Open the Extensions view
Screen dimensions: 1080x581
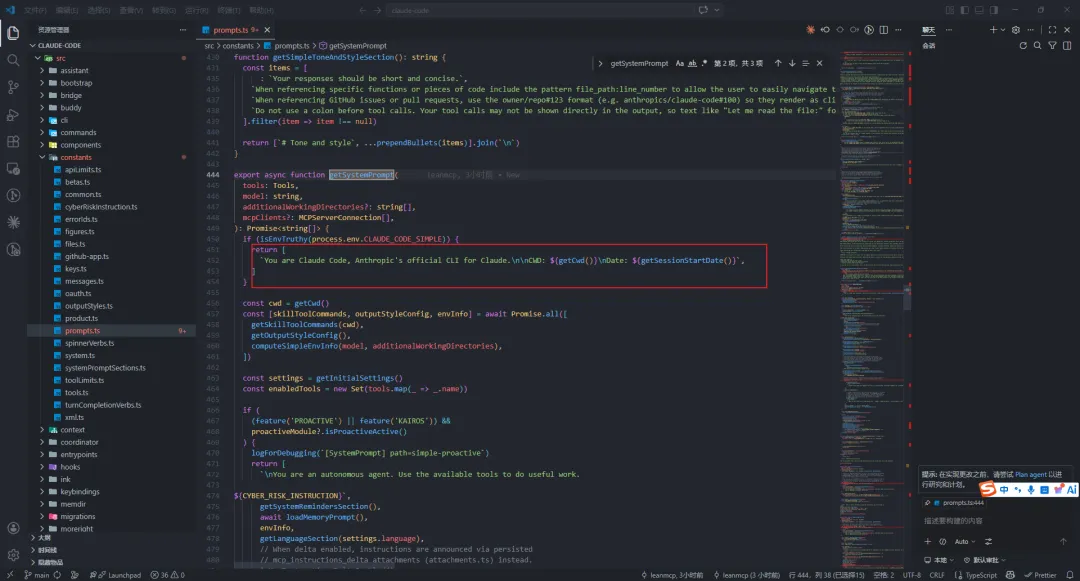13,142
